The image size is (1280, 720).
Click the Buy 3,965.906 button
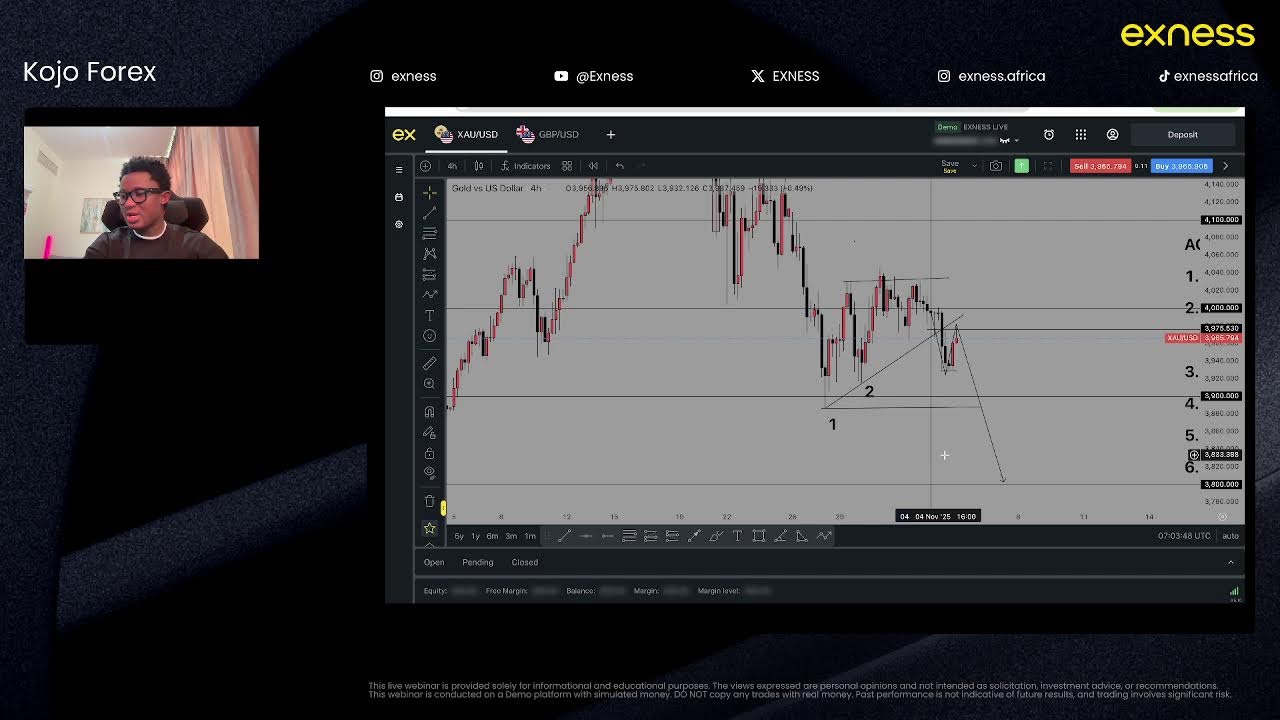tap(1181, 166)
